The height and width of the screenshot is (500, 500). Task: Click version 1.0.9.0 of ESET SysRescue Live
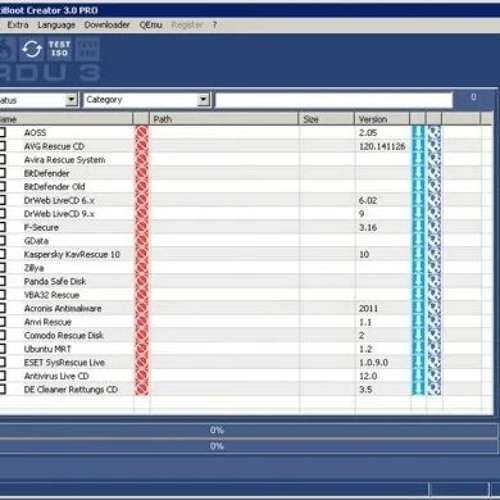tap(374, 362)
